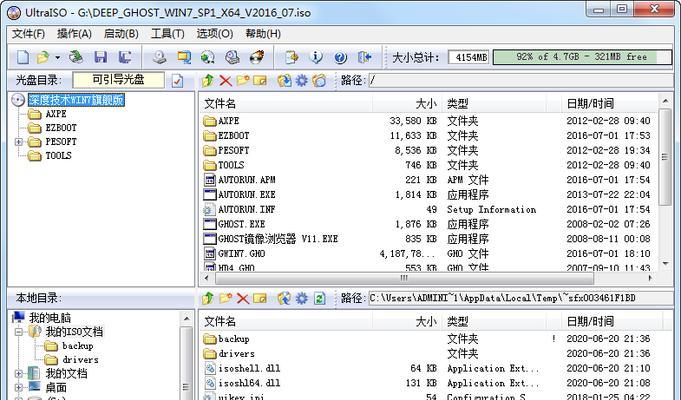Viewport: 681px width, 400px height.
Task: Click the 4154MB total size field
Action: pos(469,57)
